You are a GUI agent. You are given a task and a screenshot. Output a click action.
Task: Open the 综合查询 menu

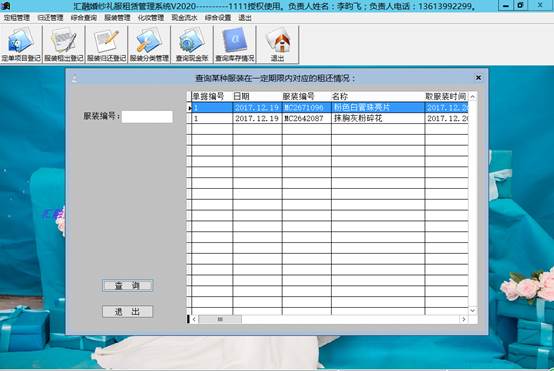click(84, 18)
